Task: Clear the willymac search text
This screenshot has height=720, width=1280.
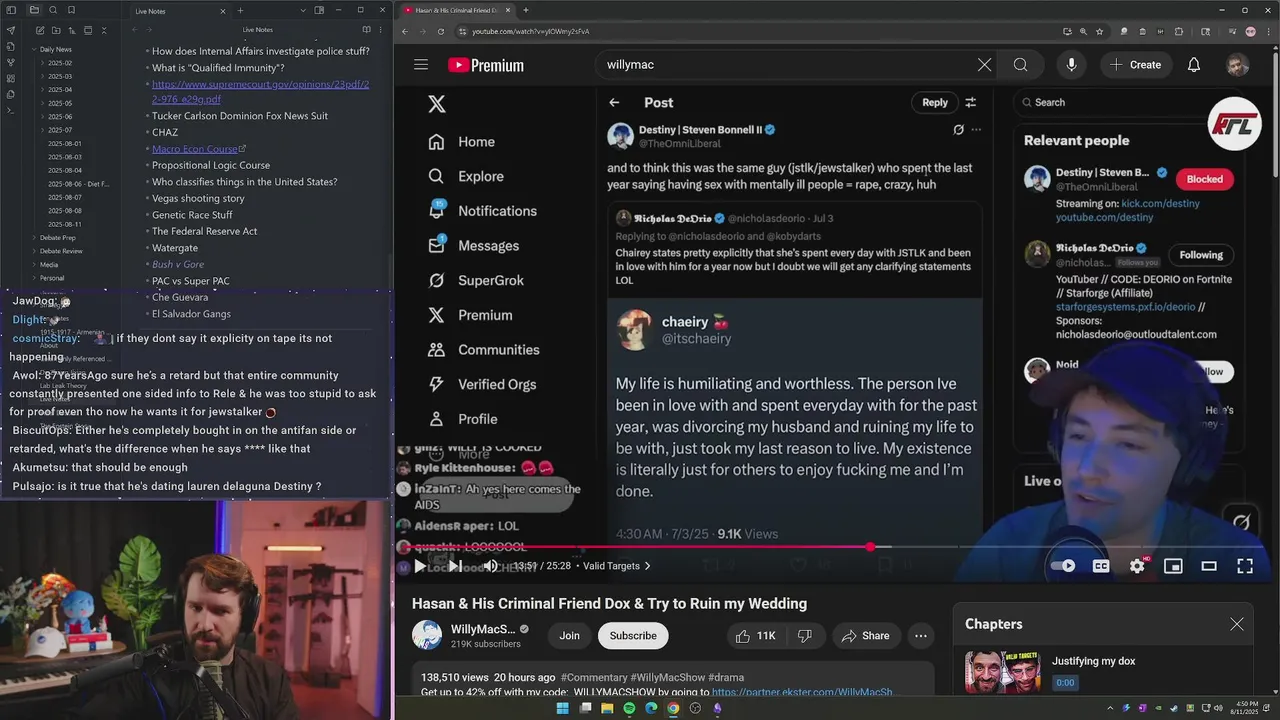Action: coord(984,65)
